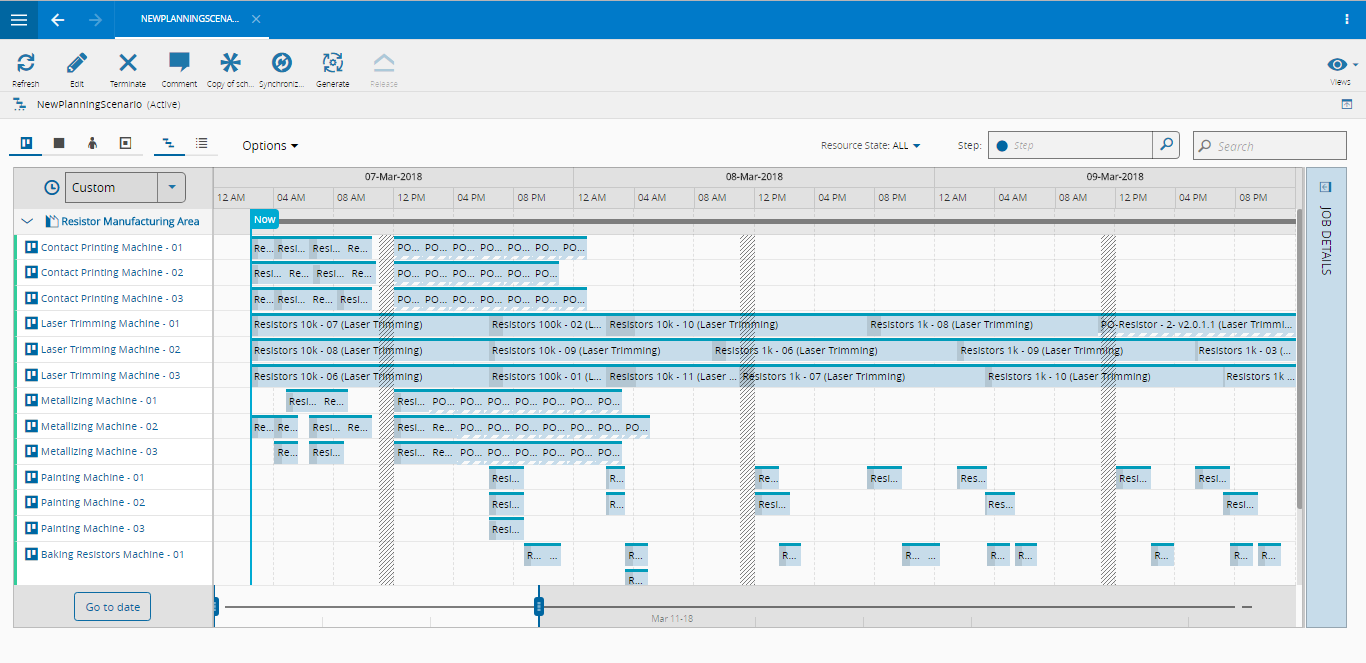Switch to the solid square view toggle
The image size is (1366, 663).
pos(59,144)
